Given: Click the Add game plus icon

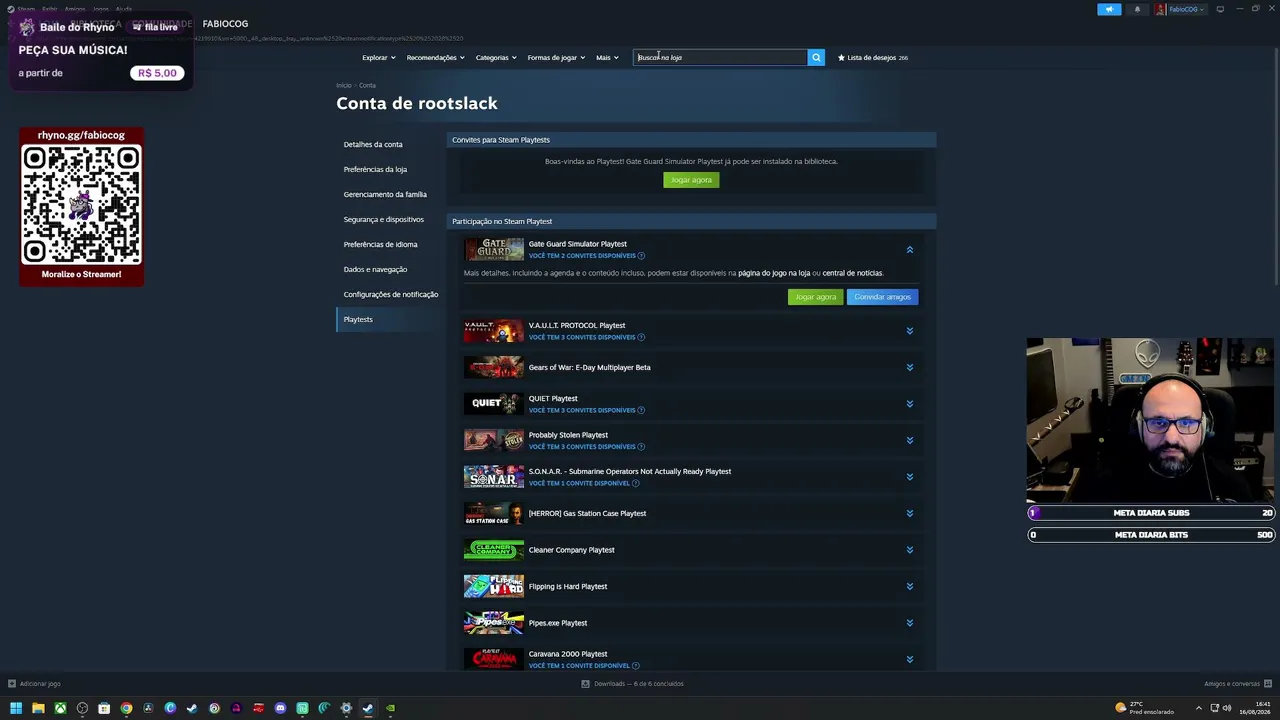Looking at the screenshot, I should [x=12, y=684].
